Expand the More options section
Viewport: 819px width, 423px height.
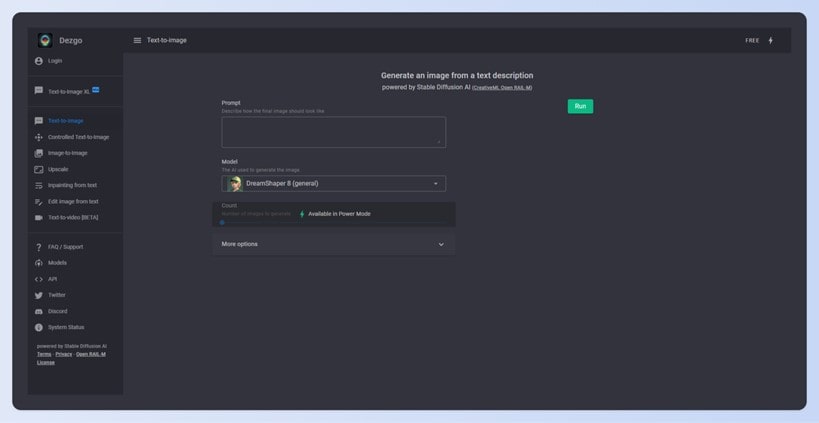pyautogui.click(x=334, y=244)
